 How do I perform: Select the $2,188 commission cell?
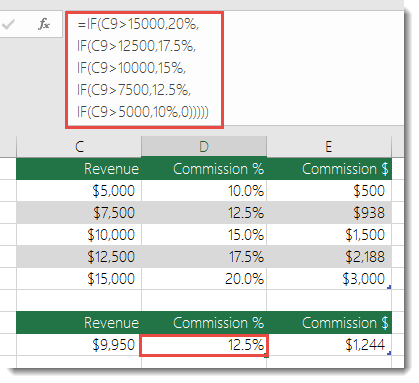(329, 257)
